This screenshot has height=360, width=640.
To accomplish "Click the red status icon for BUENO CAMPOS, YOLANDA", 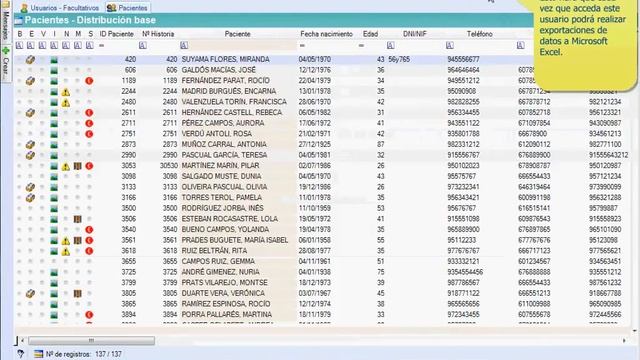I will click(x=89, y=230).
